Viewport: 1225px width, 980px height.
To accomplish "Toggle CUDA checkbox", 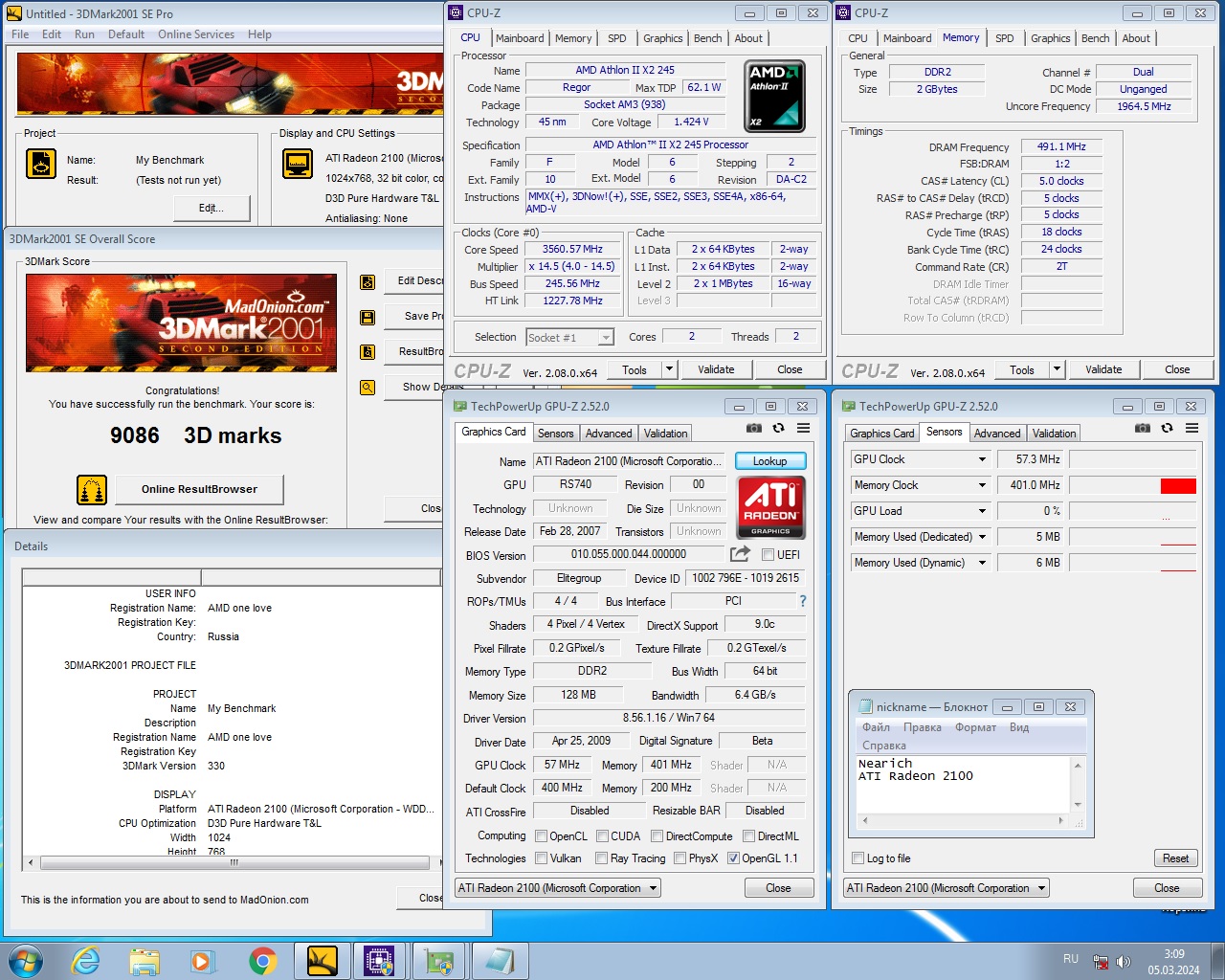I will (x=601, y=836).
